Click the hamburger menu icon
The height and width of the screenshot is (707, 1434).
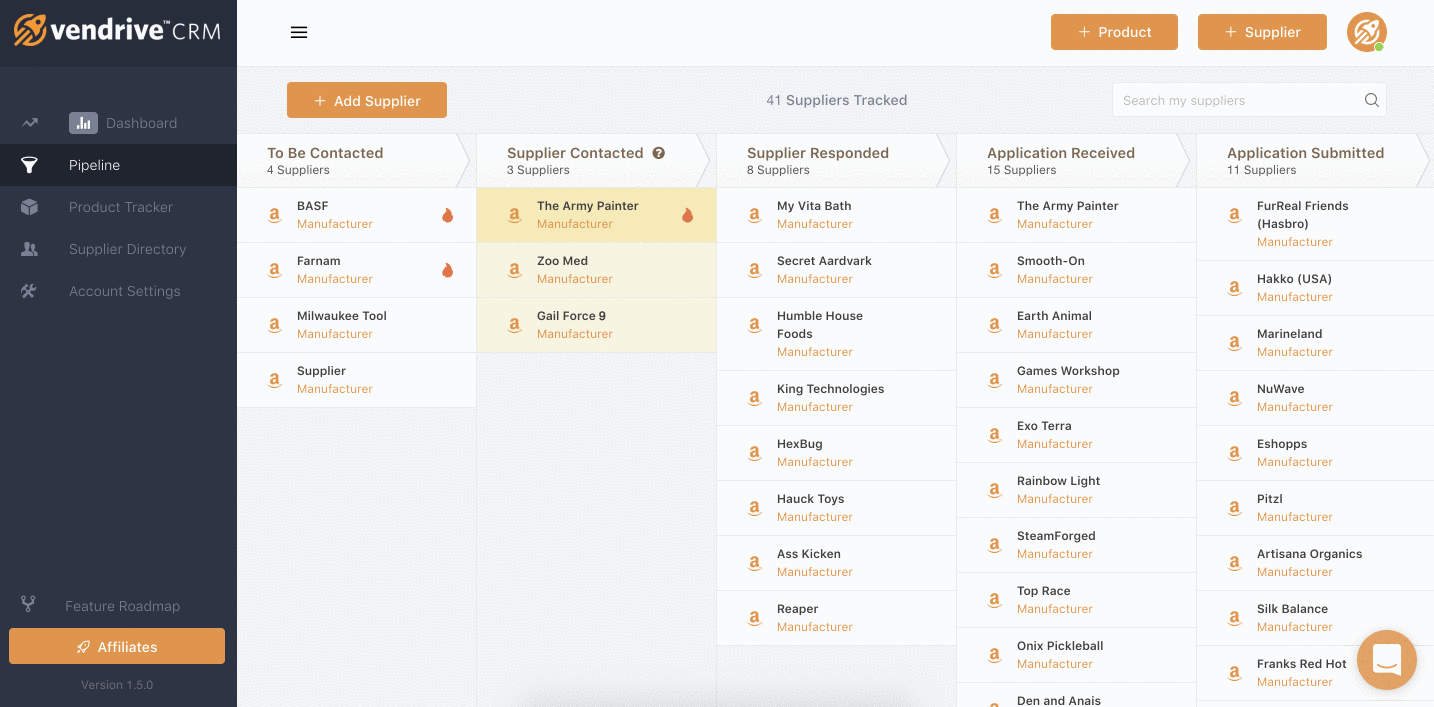click(x=298, y=32)
